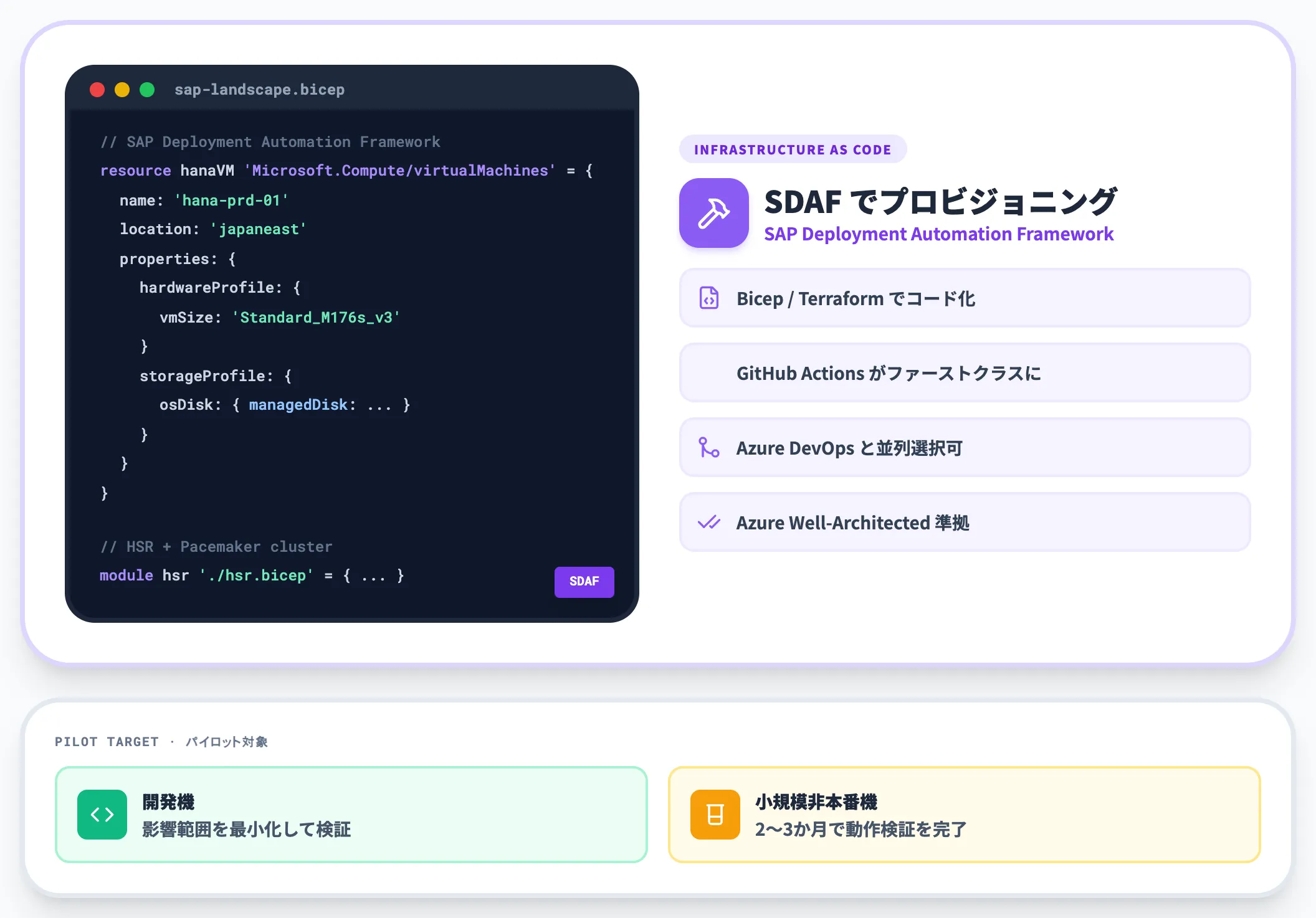Click 2〜3か月で動作検証を完了 text
The width and height of the screenshot is (1316, 918).
point(861,829)
